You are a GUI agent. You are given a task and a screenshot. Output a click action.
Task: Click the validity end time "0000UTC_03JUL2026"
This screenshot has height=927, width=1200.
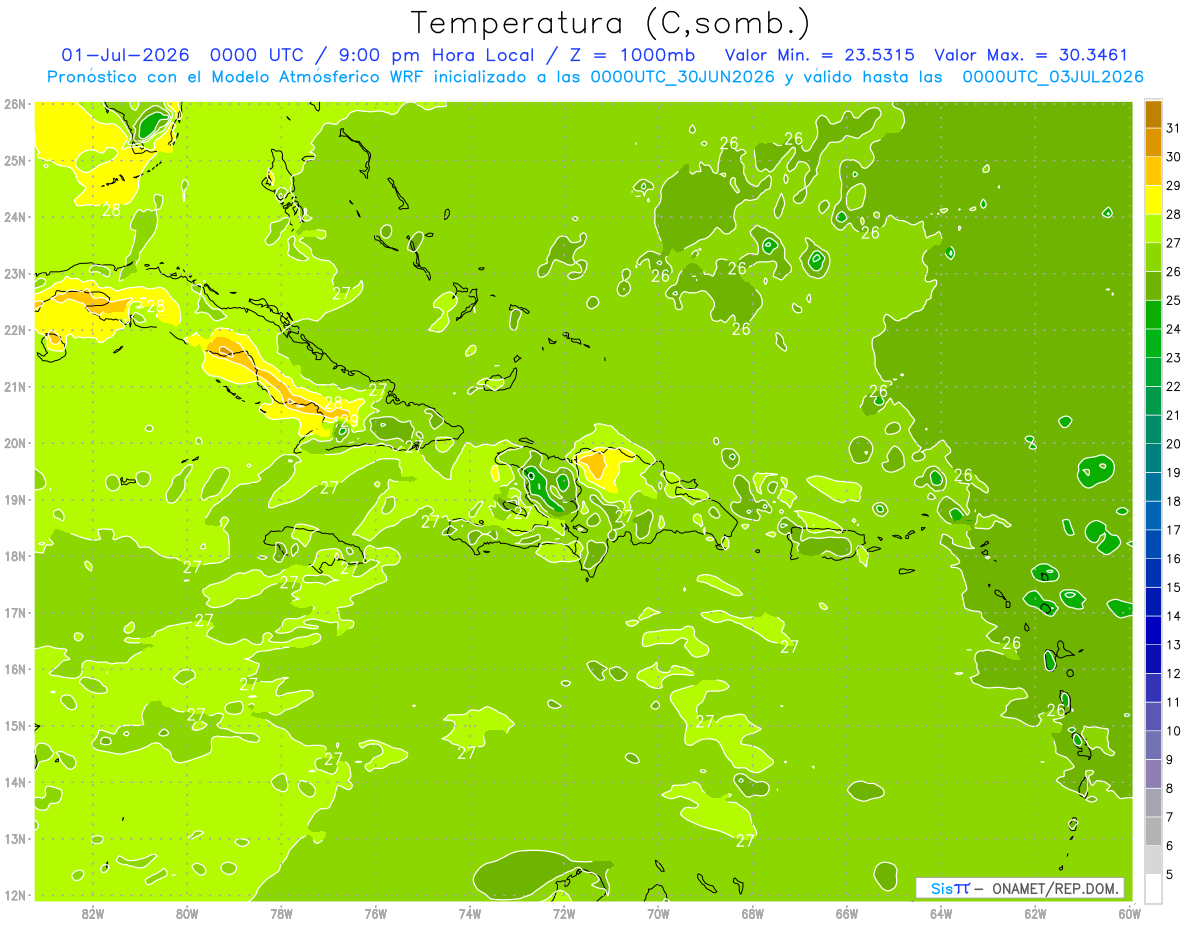pyautogui.click(x=1053, y=77)
